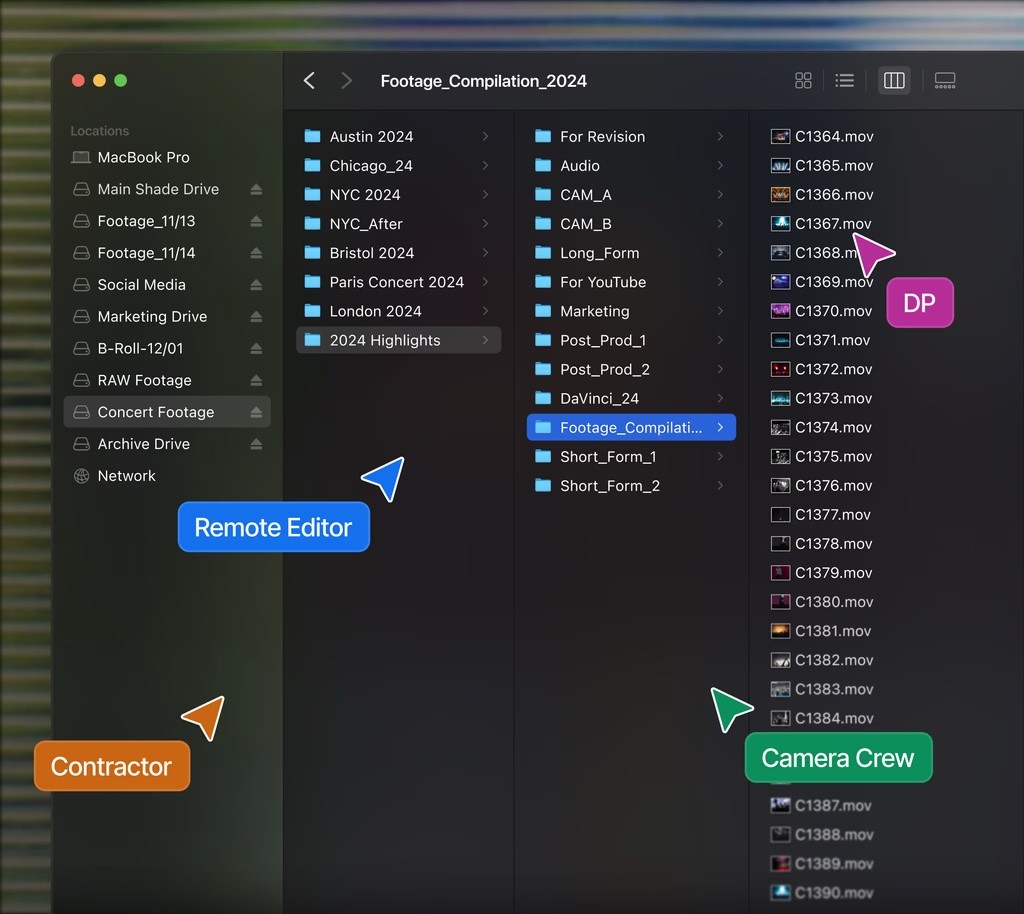Switch to gallery view
The image size is (1024, 914).
pyautogui.click(x=944, y=80)
